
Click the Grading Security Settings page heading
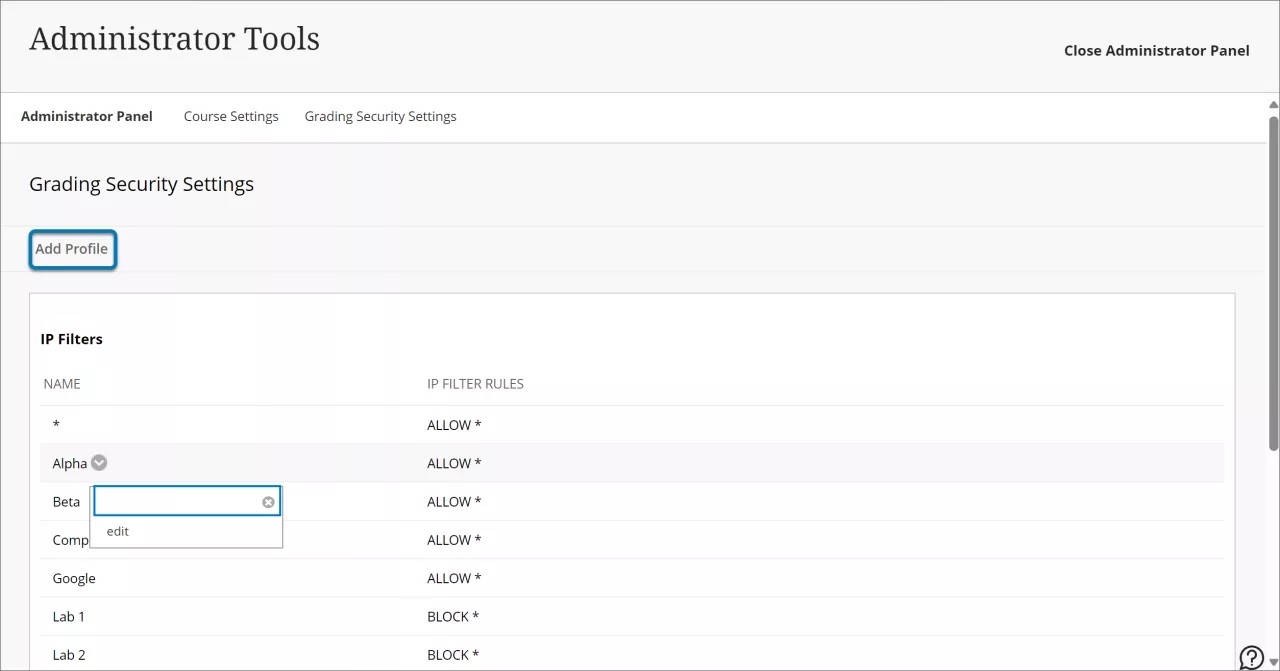point(141,184)
